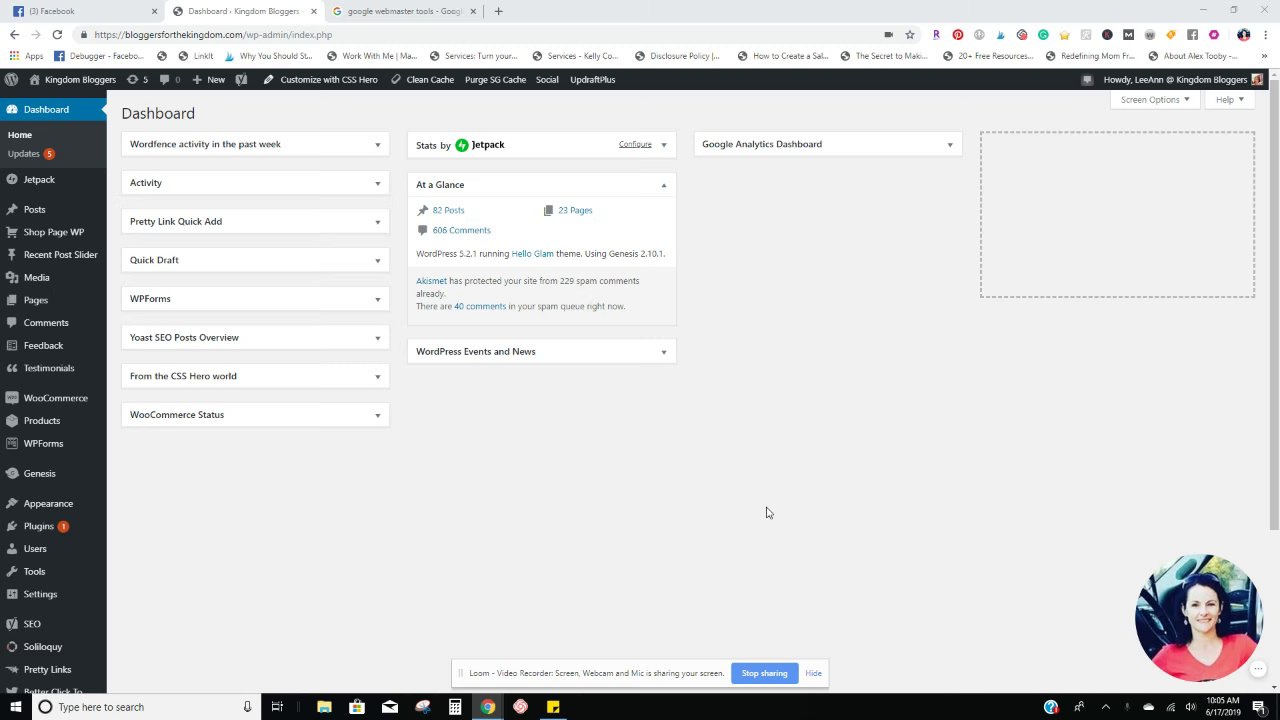
Task: Expand the Activity widget
Action: (x=377, y=183)
